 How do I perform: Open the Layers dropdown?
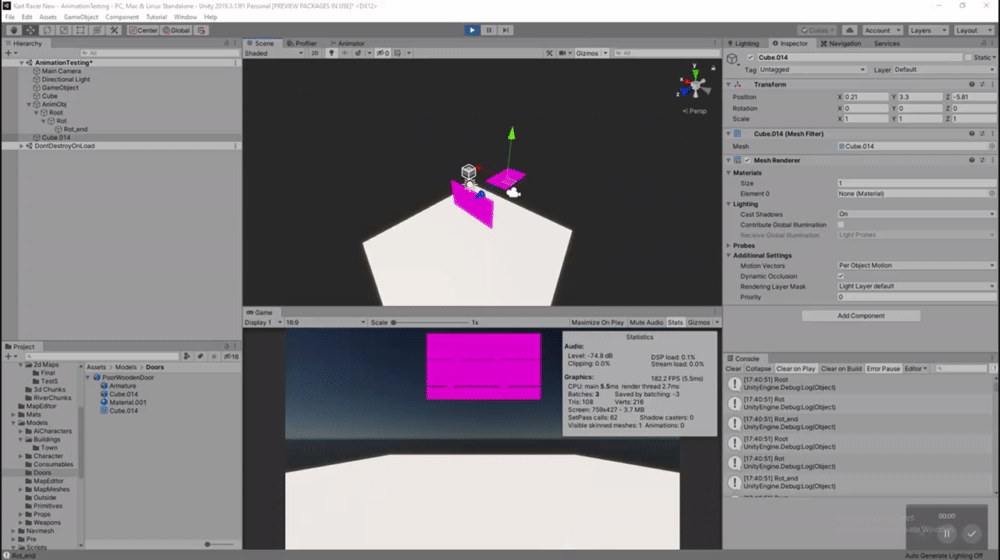click(x=928, y=30)
